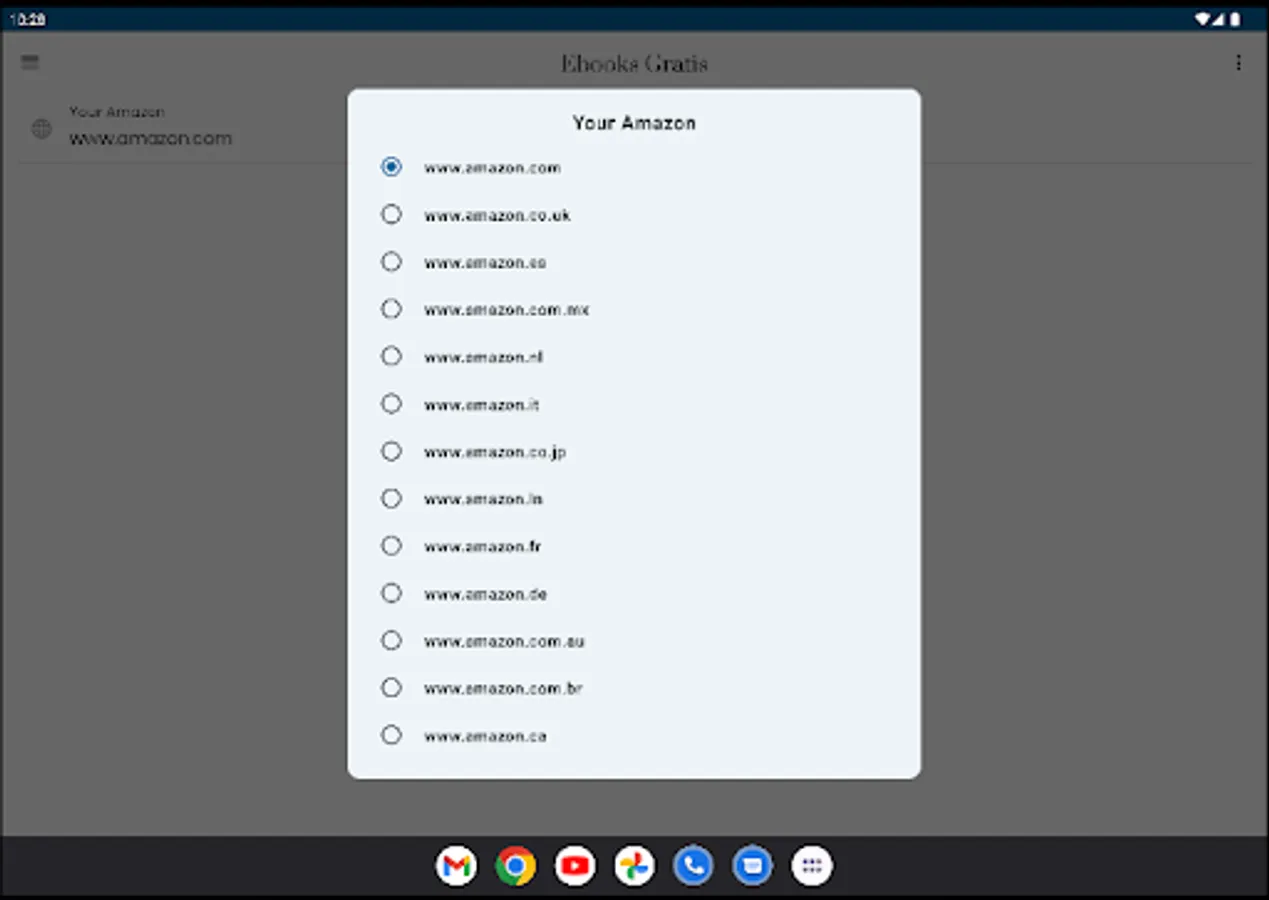This screenshot has height=900, width=1269.
Task: Select www.amazon.co.jp radio button
Action: pos(391,451)
